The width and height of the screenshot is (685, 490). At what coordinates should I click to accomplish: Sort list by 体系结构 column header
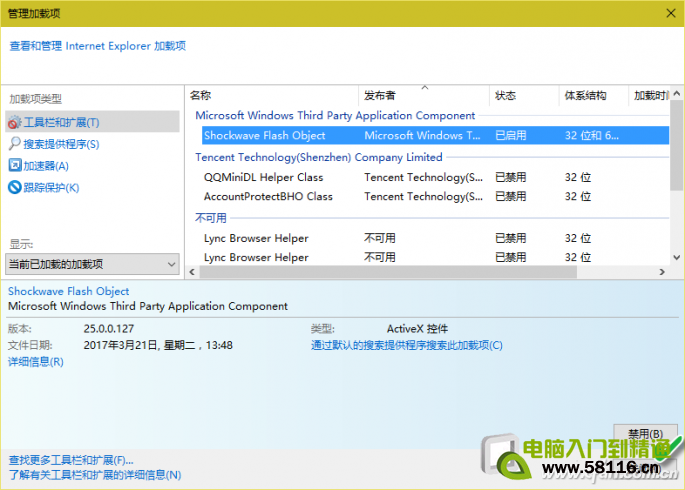click(x=593, y=95)
